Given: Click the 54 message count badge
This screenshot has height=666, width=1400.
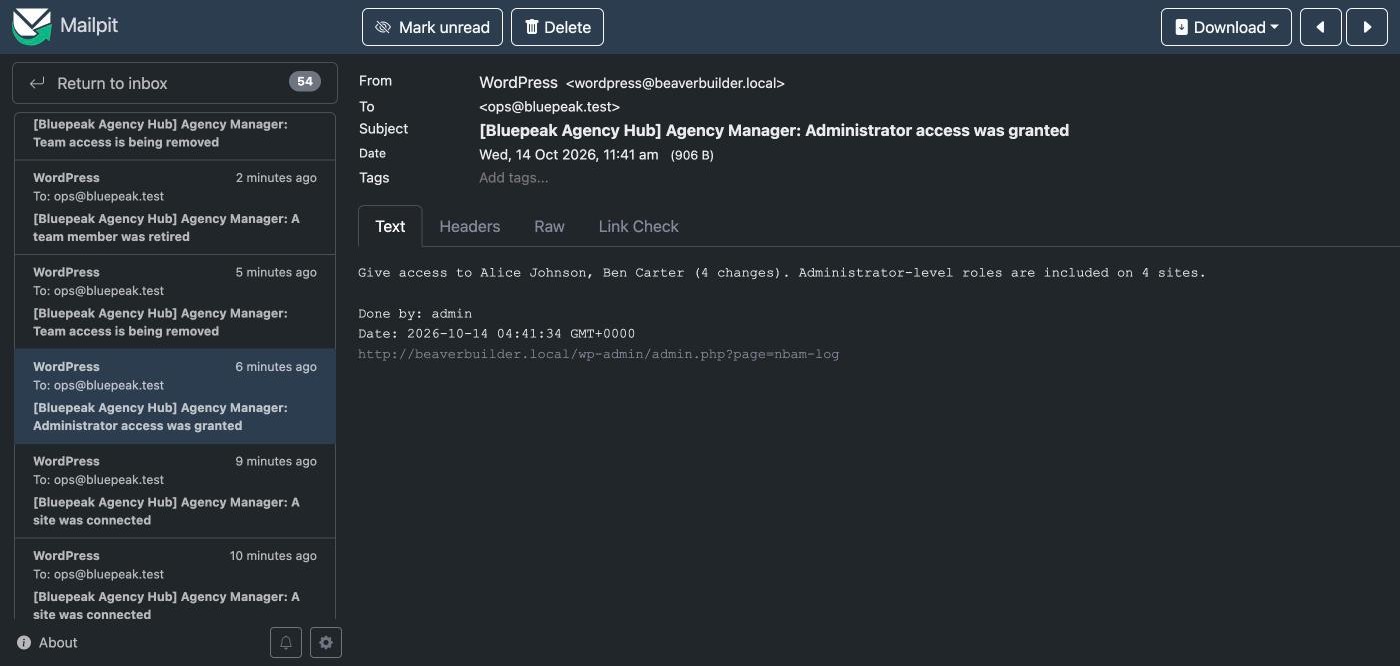Looking at the screenshot, I should (x=305, y=82).
